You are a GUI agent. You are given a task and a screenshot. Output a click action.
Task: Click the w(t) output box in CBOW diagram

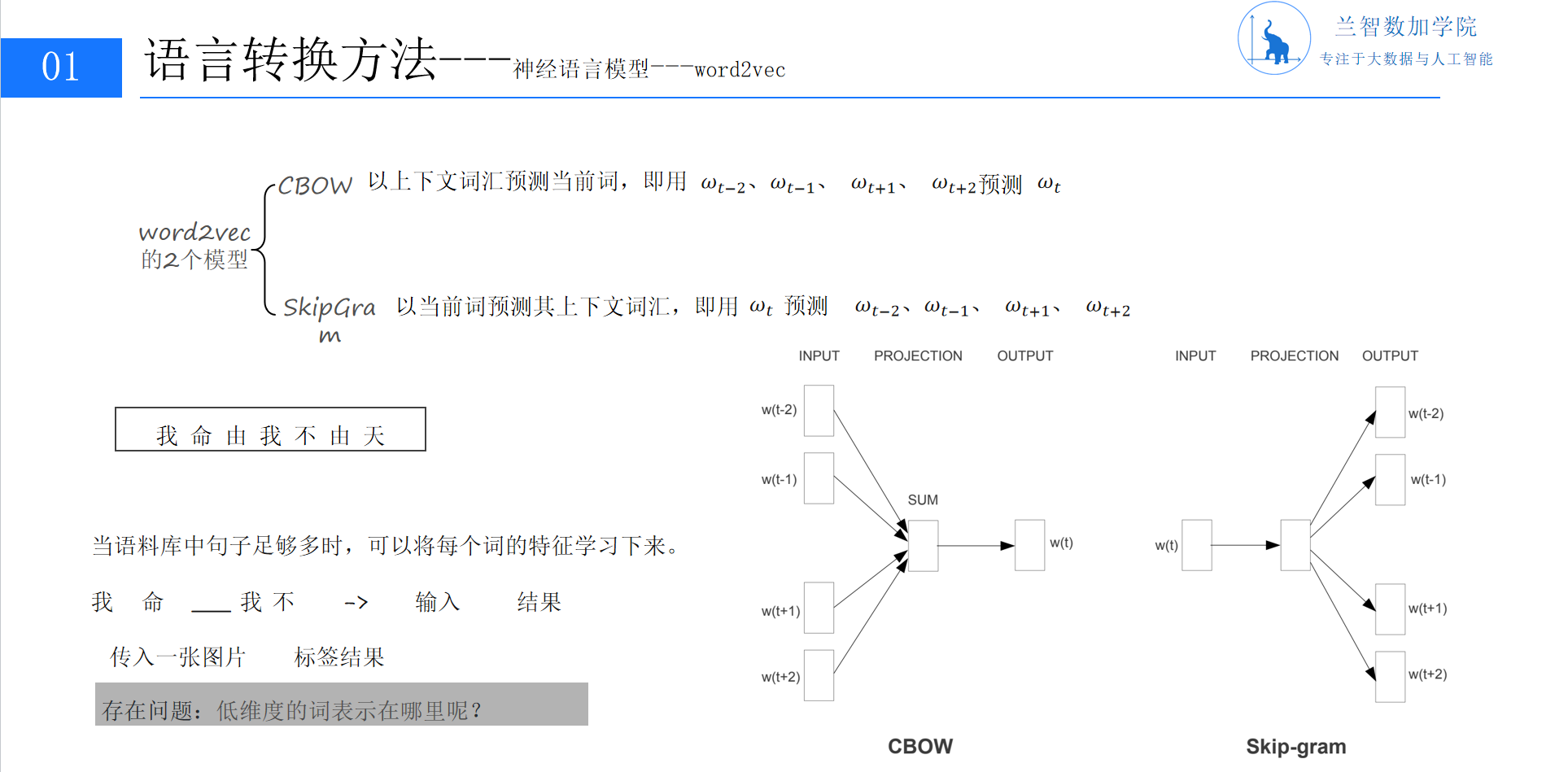click(1029, 545)
